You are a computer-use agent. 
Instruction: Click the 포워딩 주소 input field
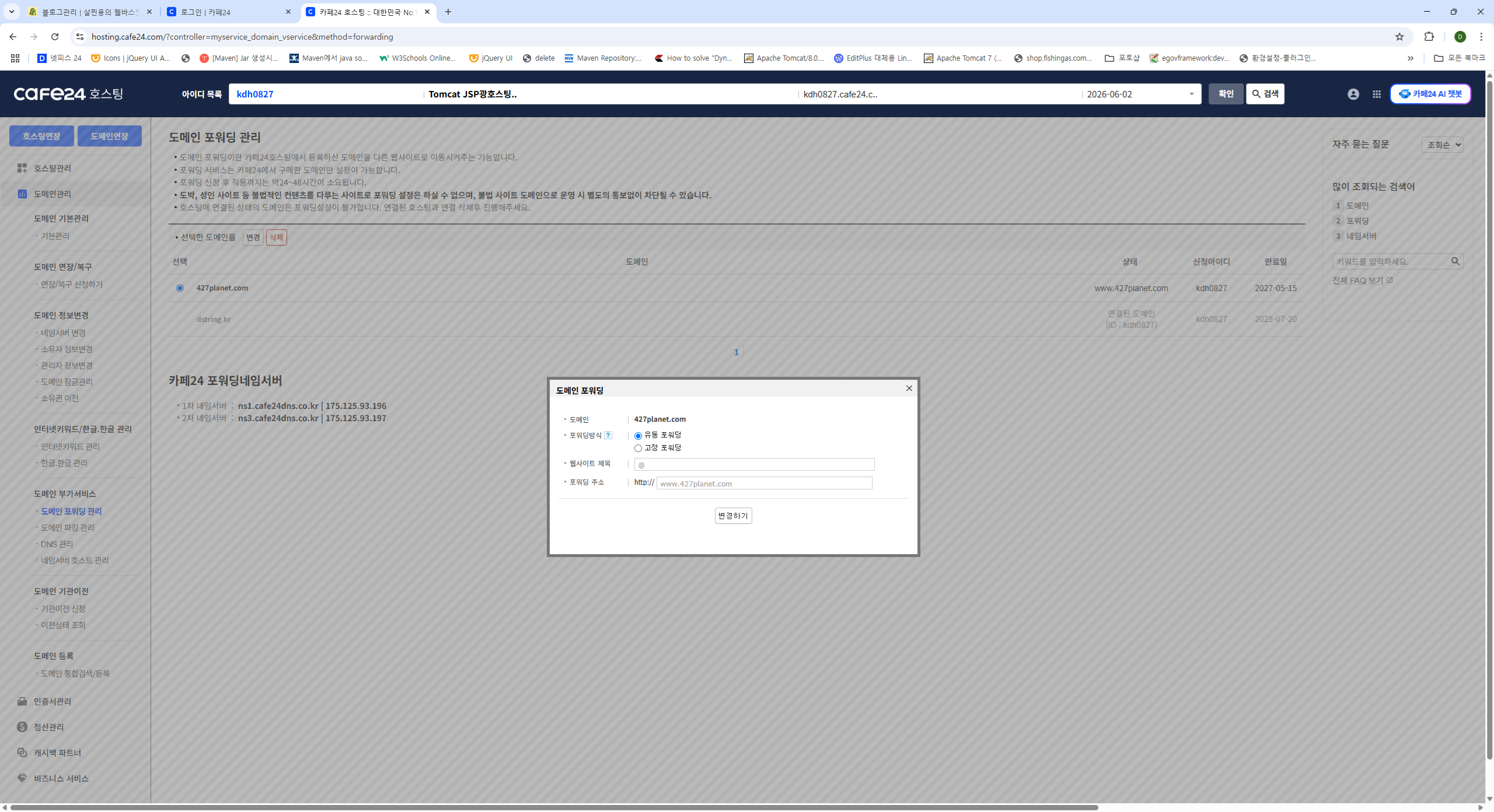tap(764, 483)
